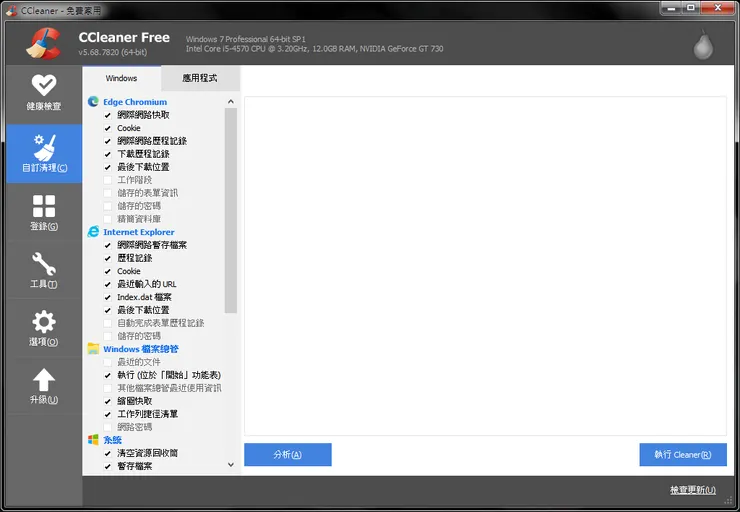
Task: Toggle 歷程記錄 under Internet Explorer
Action: (108, 258)
